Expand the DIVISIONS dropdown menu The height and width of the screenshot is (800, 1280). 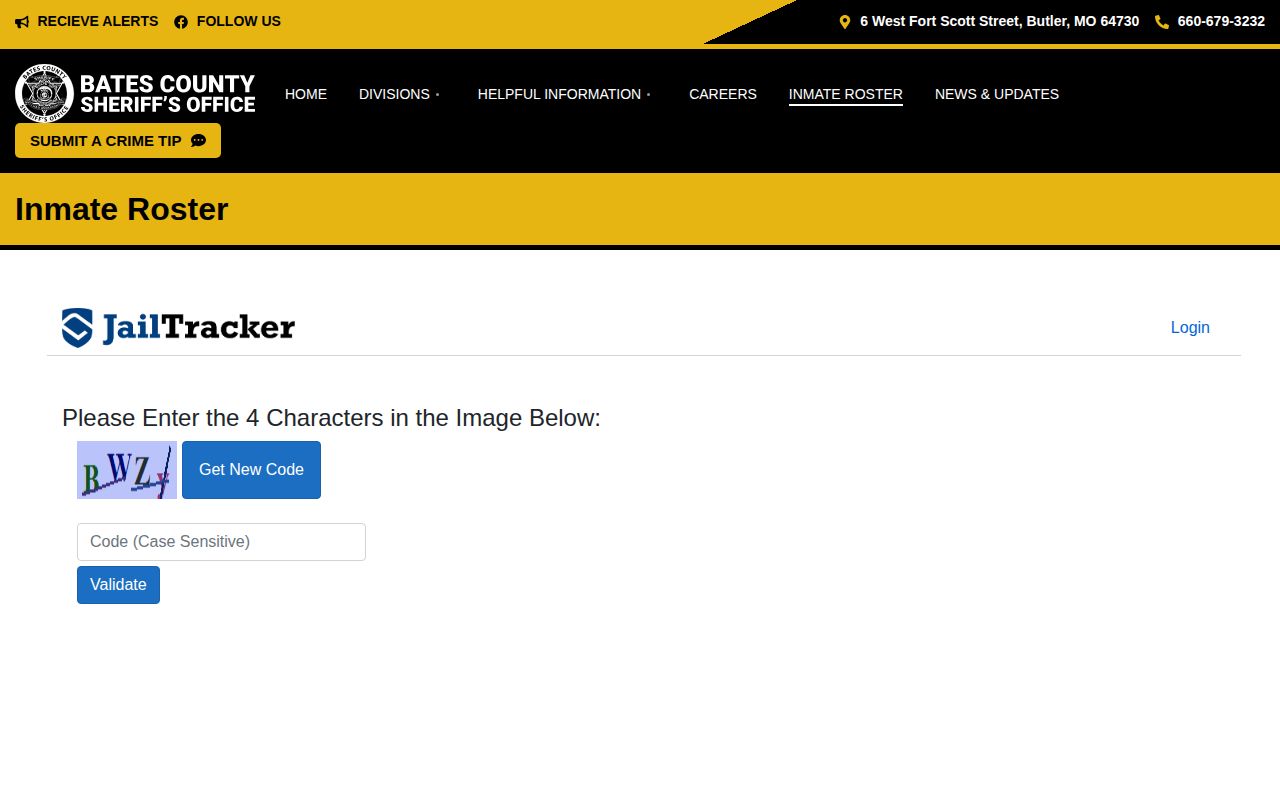point(399,94)
